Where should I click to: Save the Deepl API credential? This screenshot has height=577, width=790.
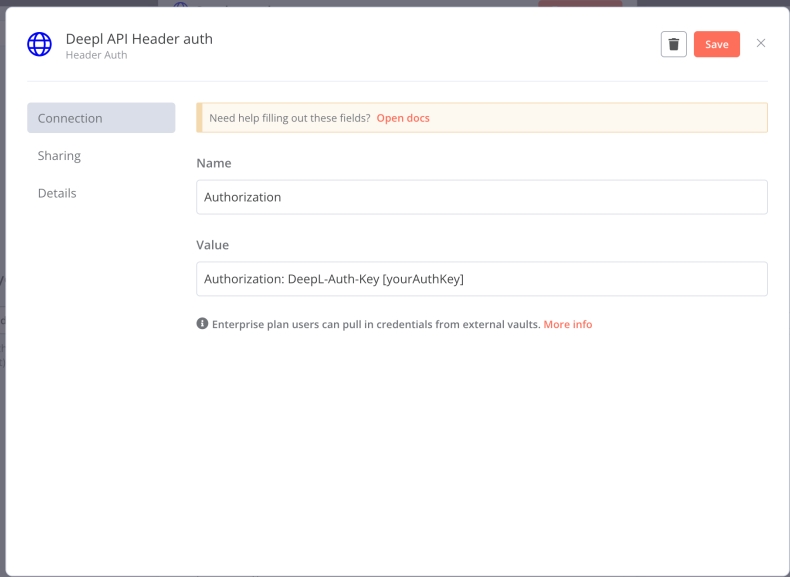pyautogui.click(x=716, y=44)
